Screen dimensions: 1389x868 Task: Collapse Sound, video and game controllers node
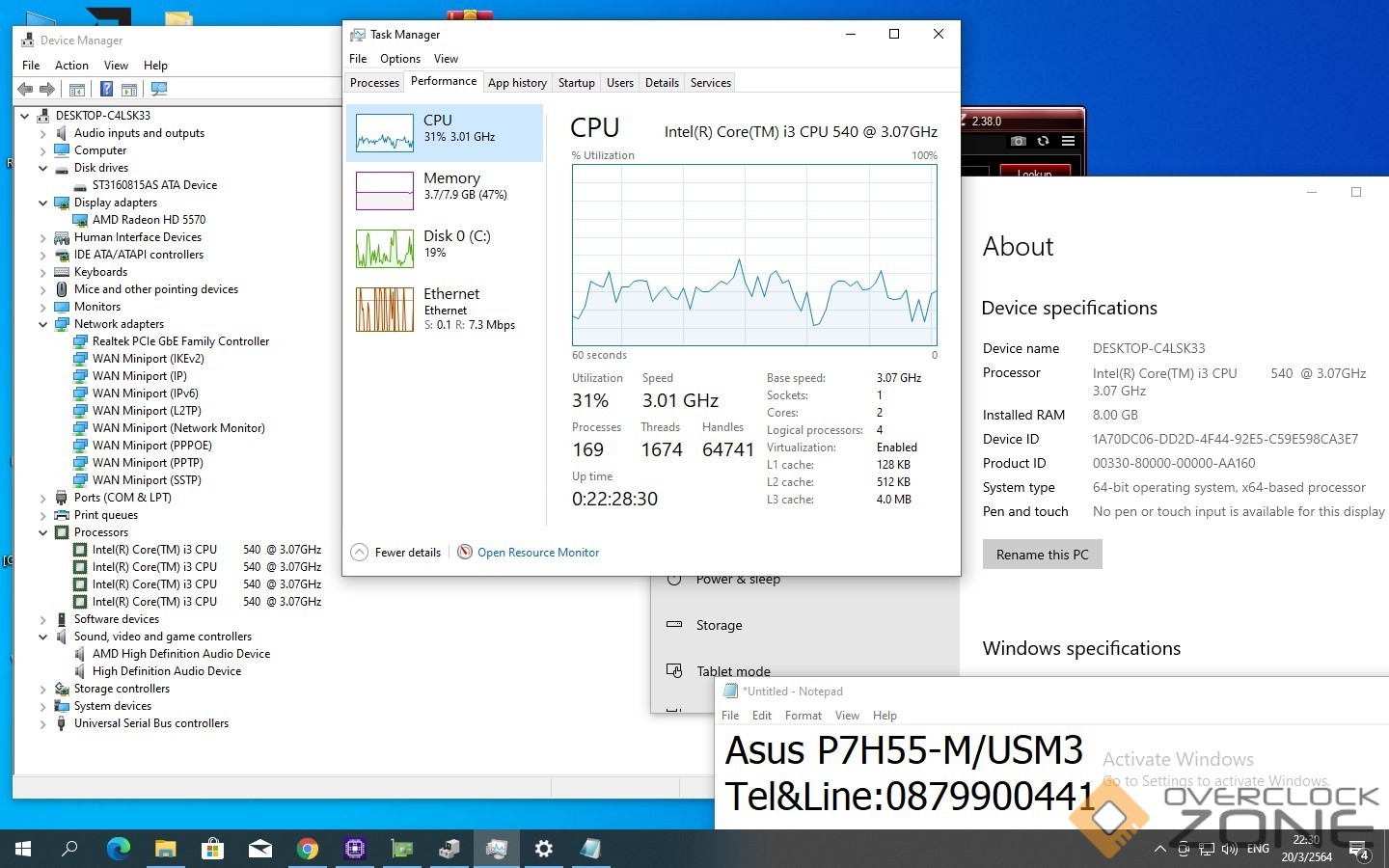tap(43, 637)
